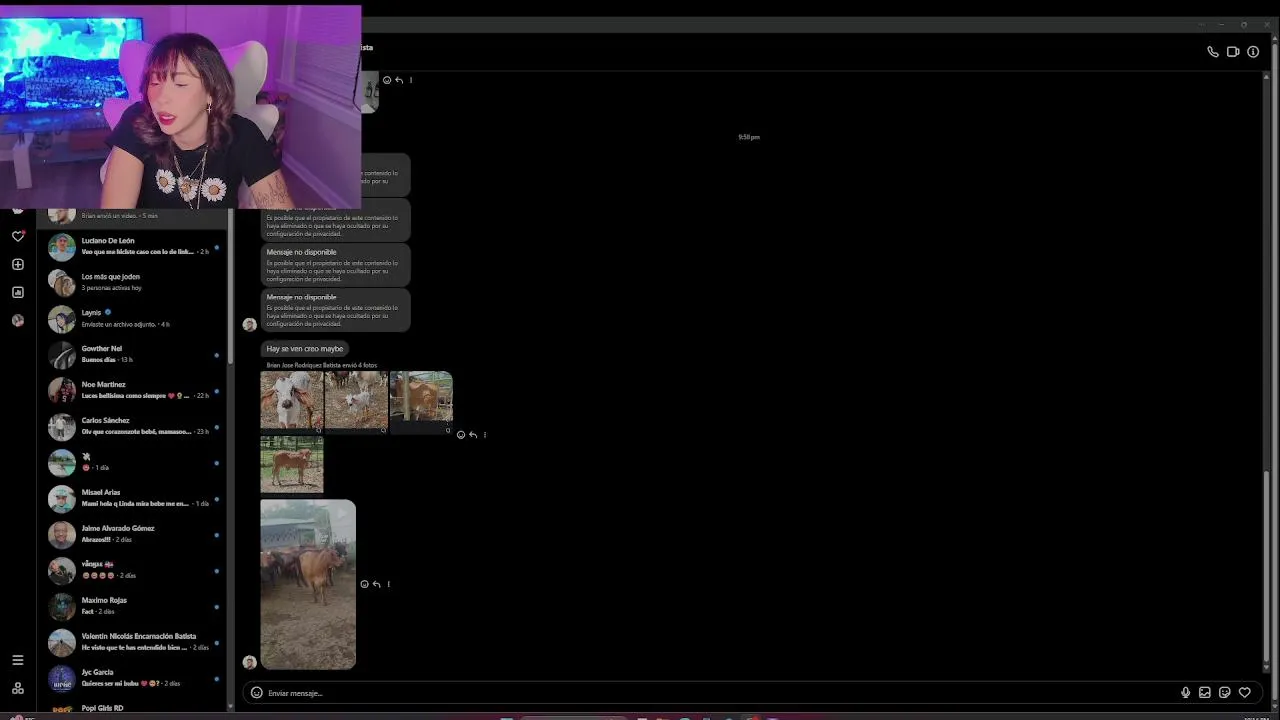This screenshot has height=720, width=1280.
Task: Click the last 'Mensaje no disponible' bubble
Action: [x=336, y=310]
